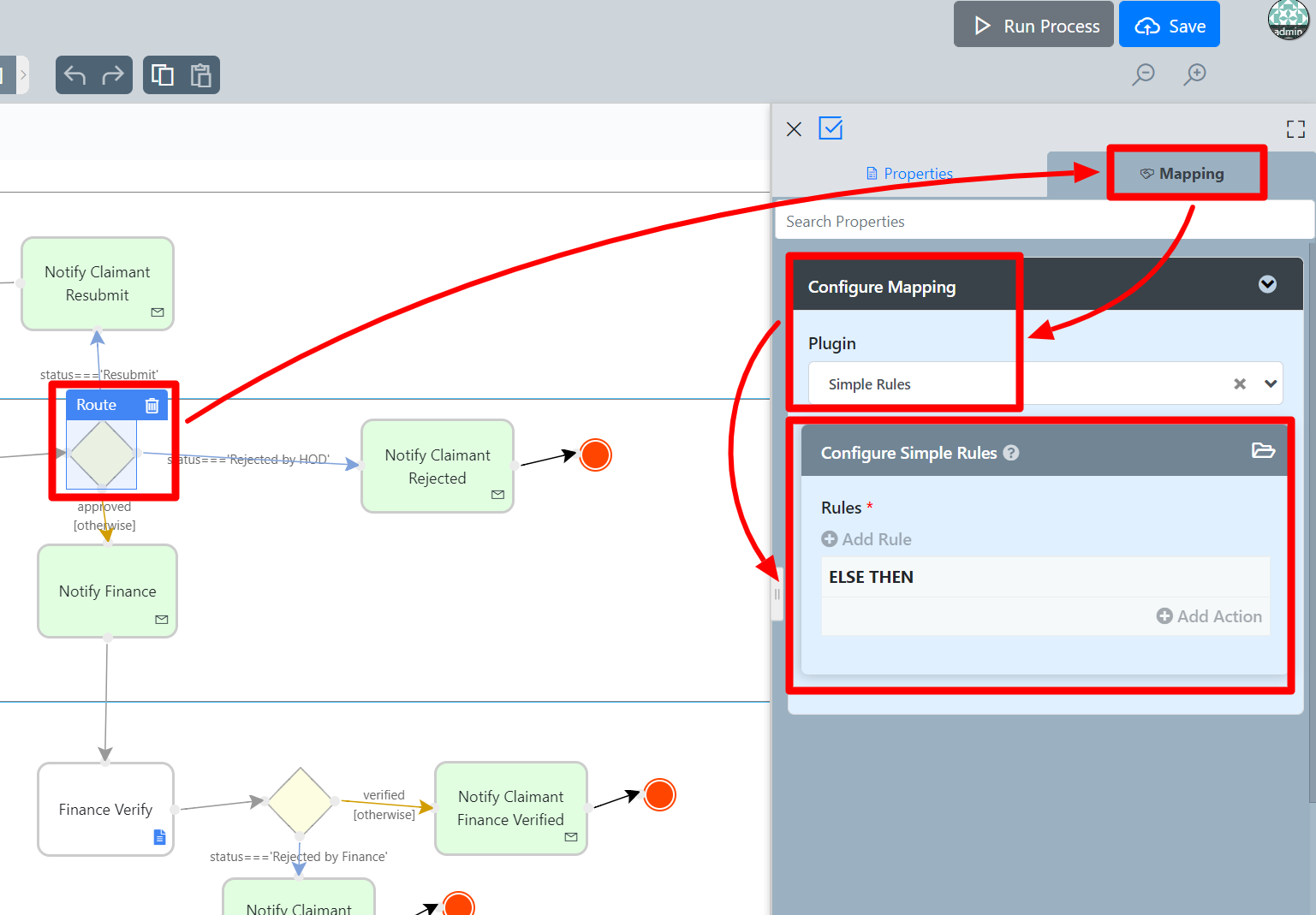Add a new rule via Add Rule
This screenshot has height=915, width=1316.
(x=866, y=539)
